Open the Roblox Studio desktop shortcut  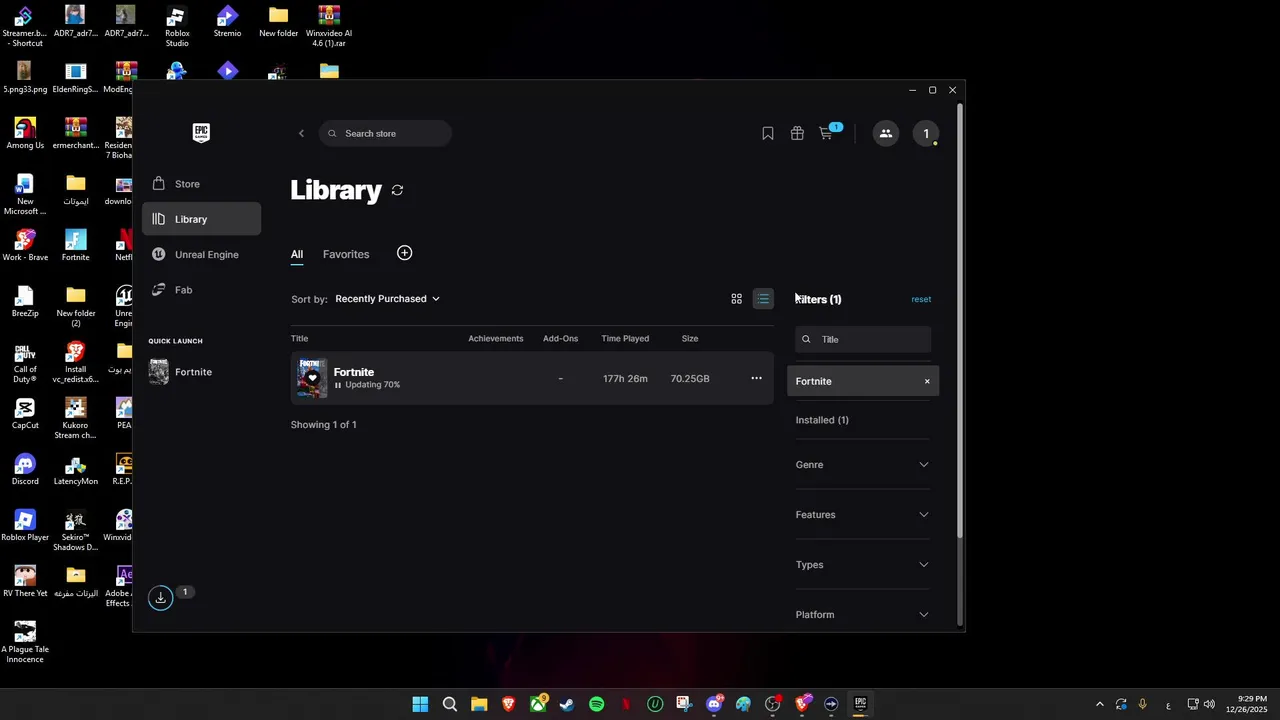(176, 27)
